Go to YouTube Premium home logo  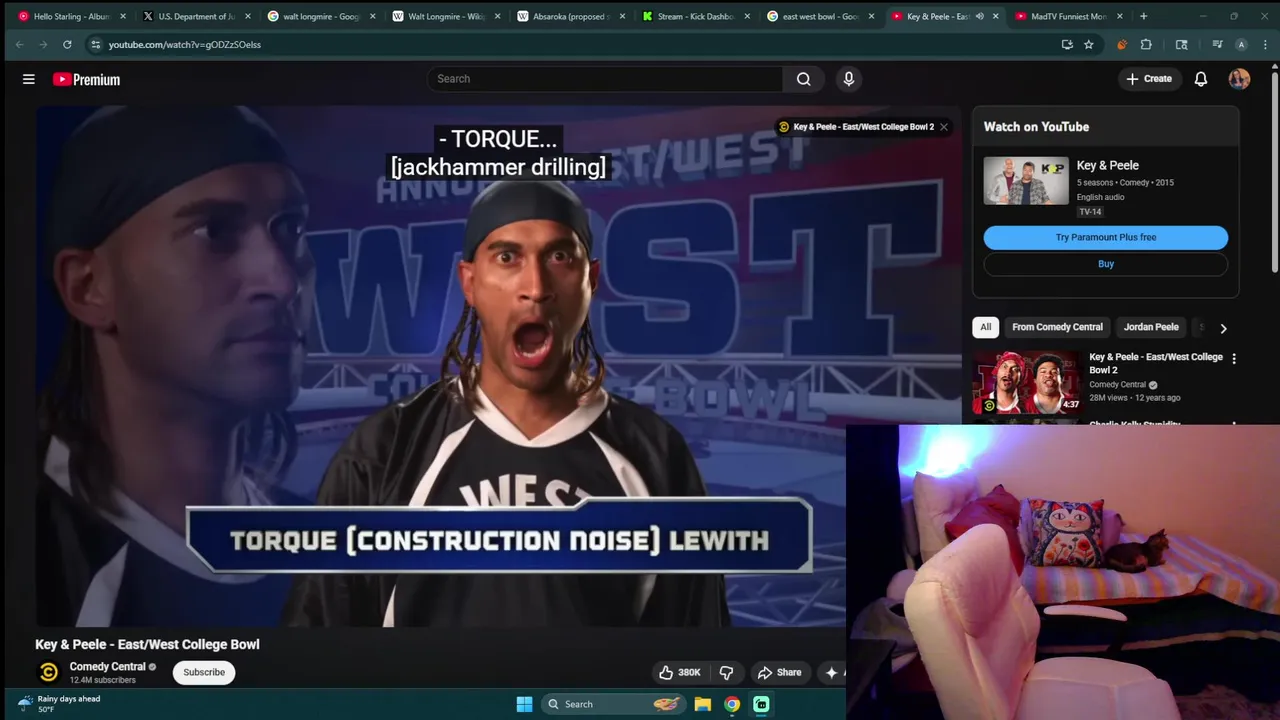pyautogui.click(x=87, y=79)
